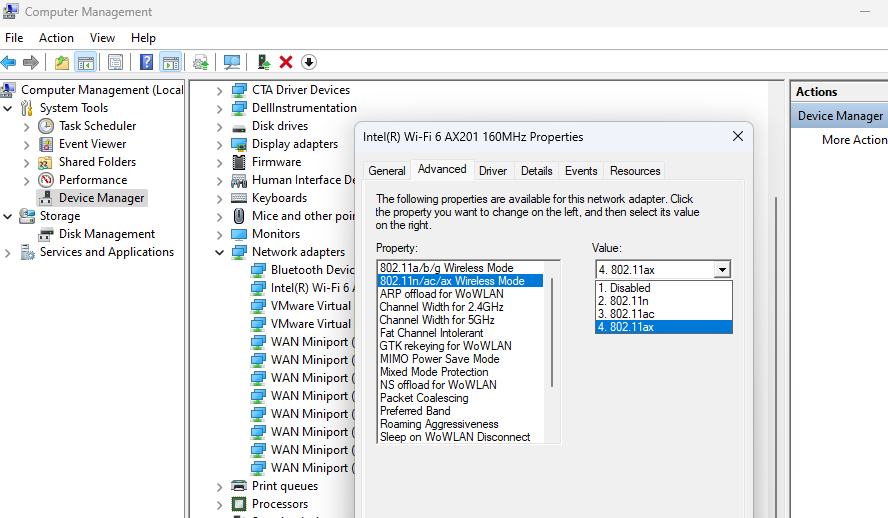The height and width of the screenshot is (518, 888).
Task: Click the Processors icon
Action: 239,504
